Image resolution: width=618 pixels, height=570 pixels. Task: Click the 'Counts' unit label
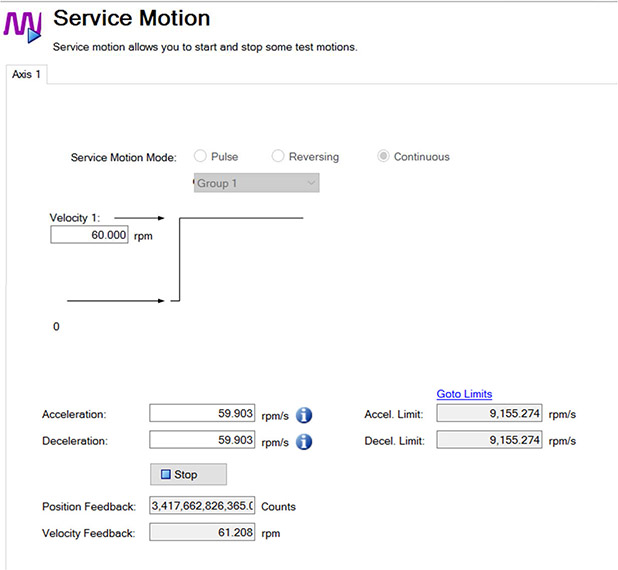click(x=278, y=507)
